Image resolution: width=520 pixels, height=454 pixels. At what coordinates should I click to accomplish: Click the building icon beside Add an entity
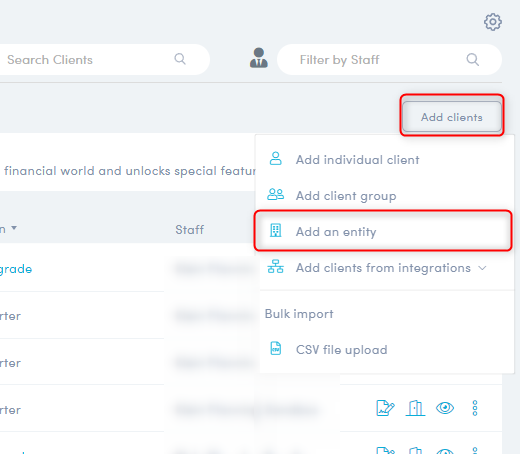click(x=276, y=231)
